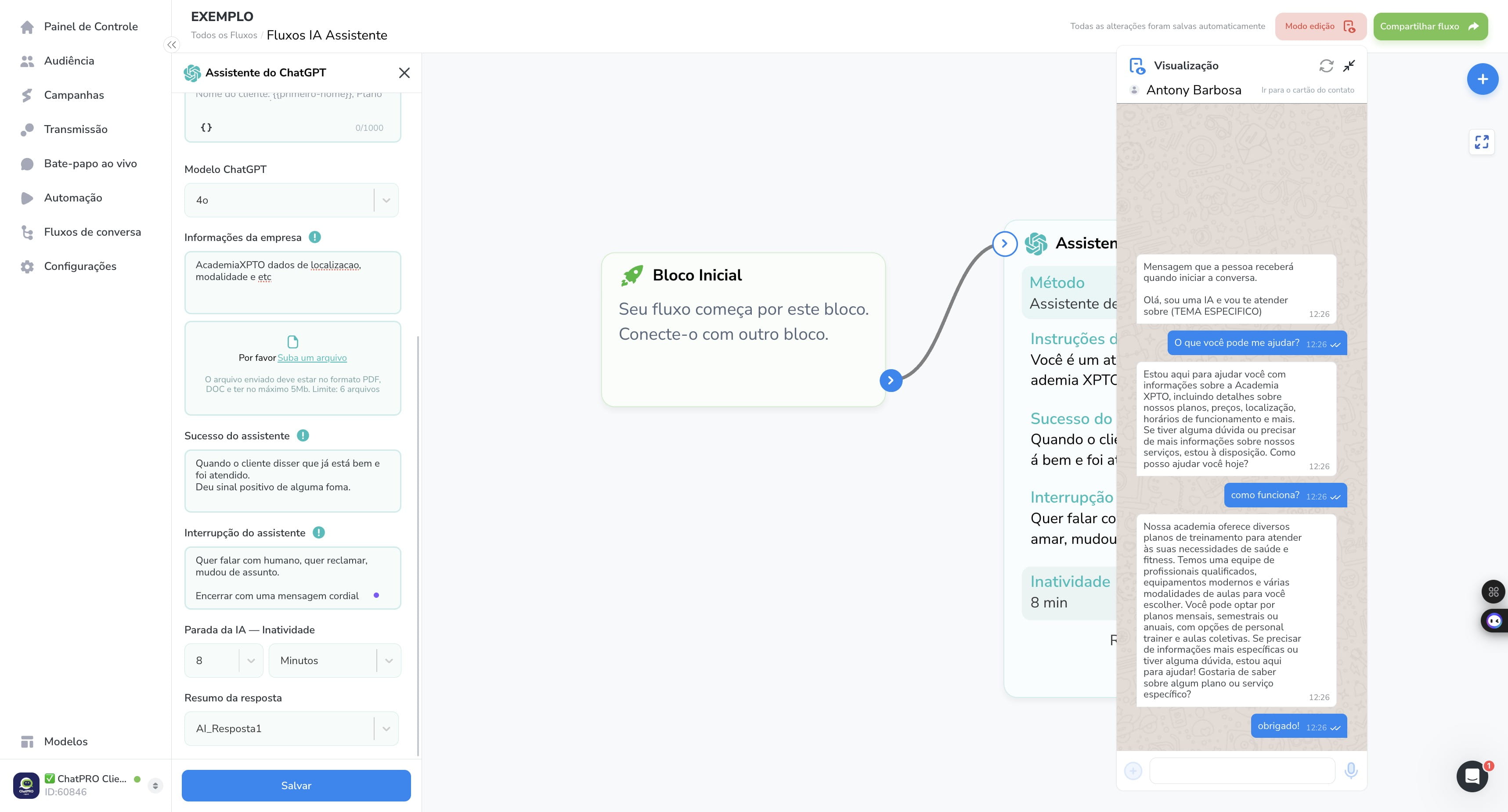The height and width of the screenshot is (812, 1508).
Task: Open Fluxos de conversa in sidebar
Action: point(93,232)
